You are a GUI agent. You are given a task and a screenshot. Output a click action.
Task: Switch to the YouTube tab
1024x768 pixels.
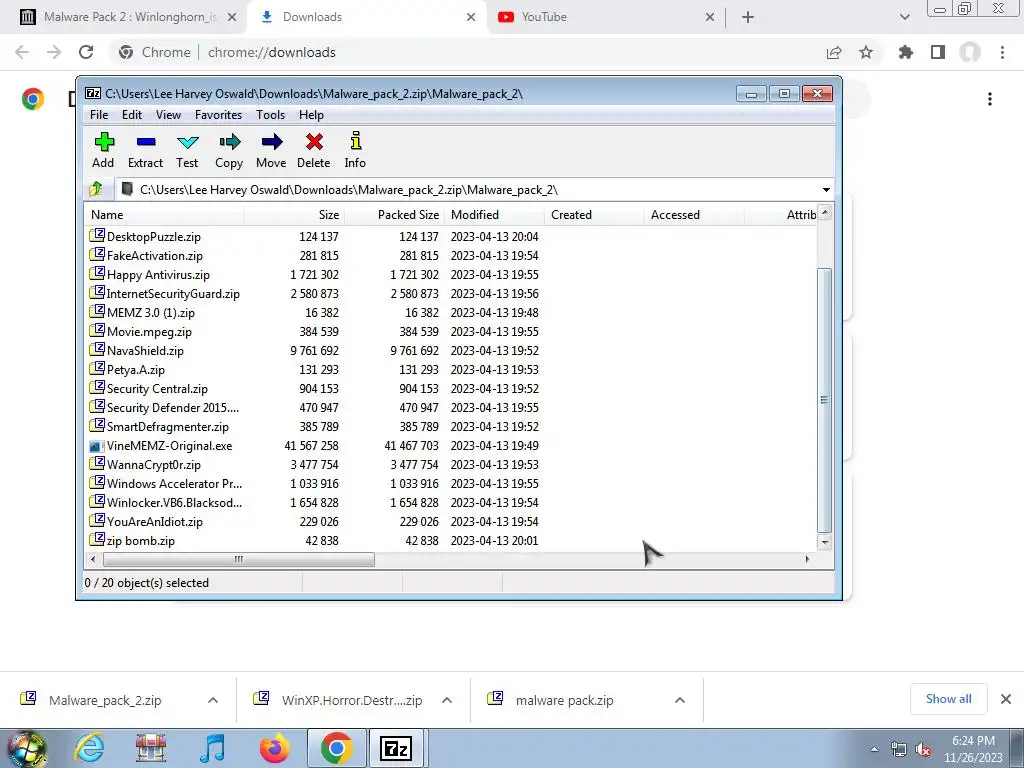pos(604,17)
